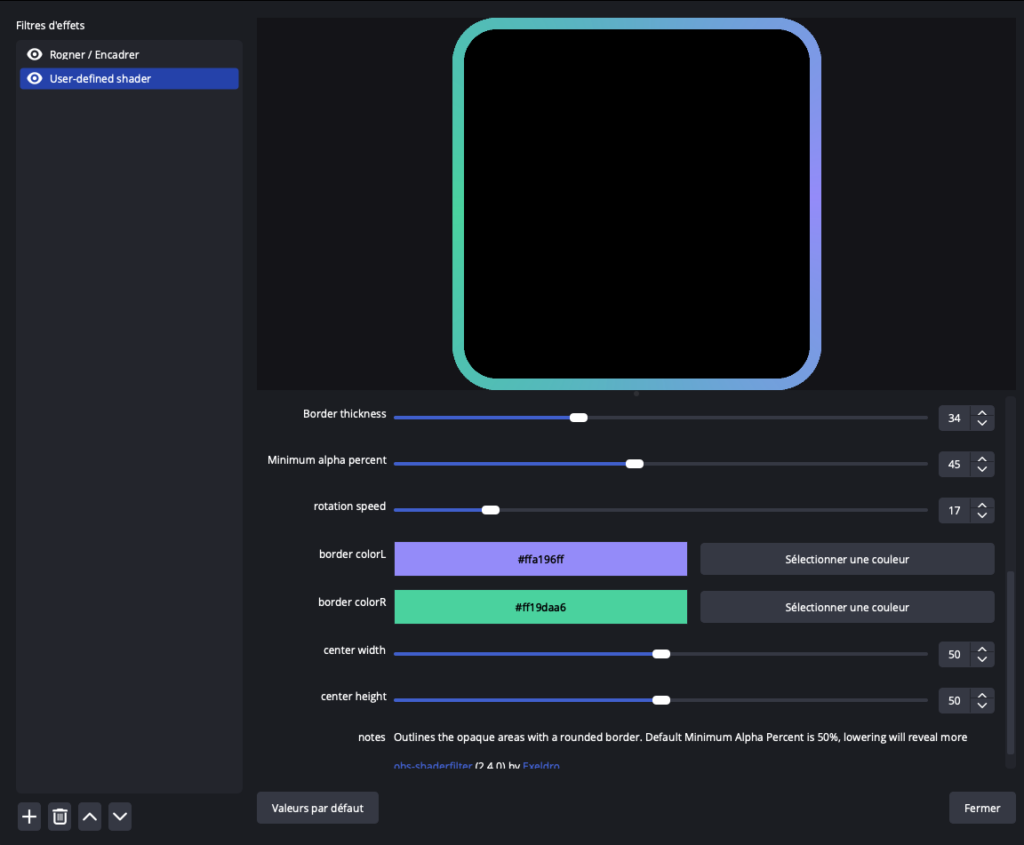Click the Minimum alpha percent value field 45
The width and height of the screenshot is (1024, 845).
point(955,464)
